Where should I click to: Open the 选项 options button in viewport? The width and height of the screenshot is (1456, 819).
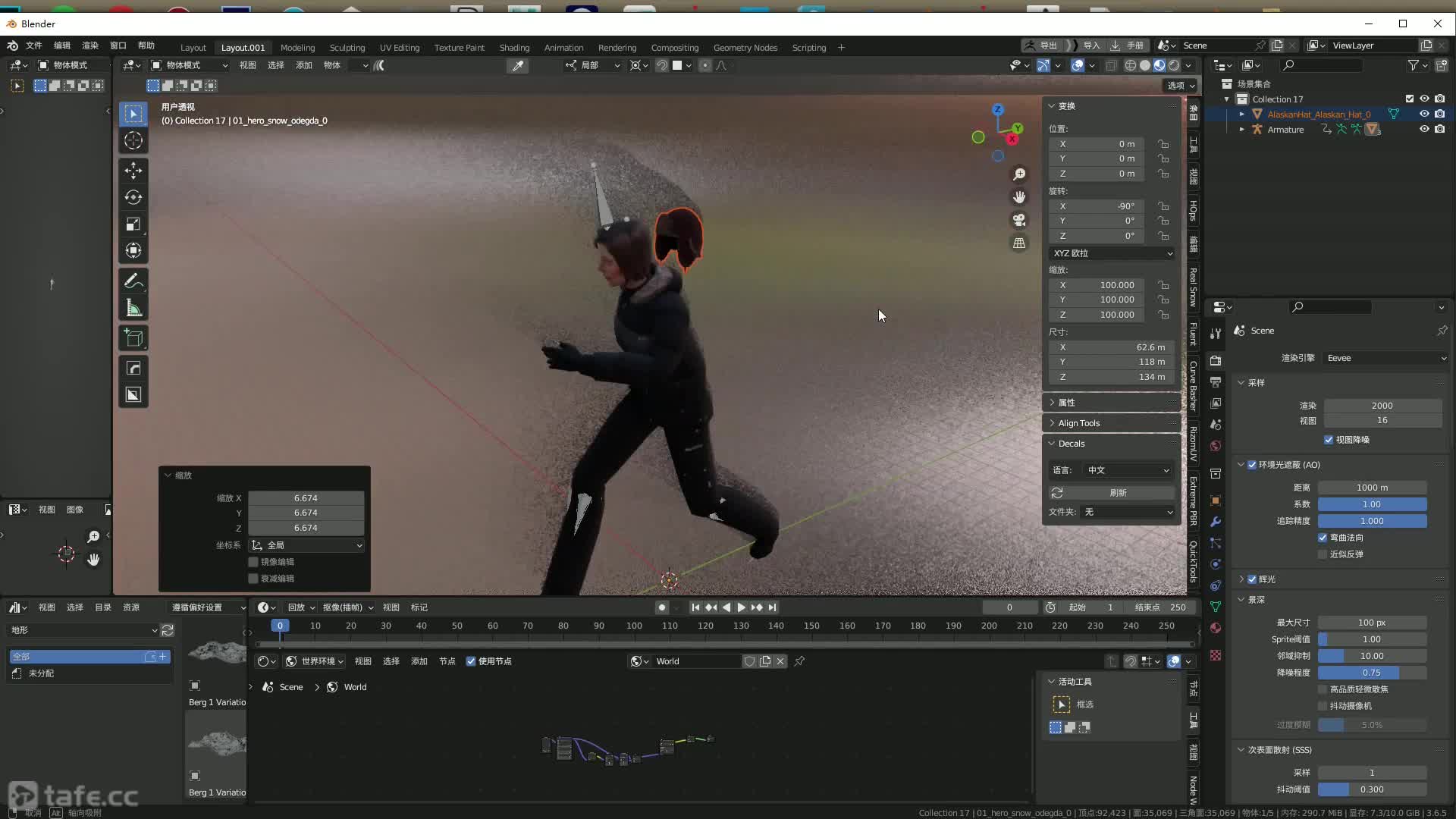pyautogui.click(x=1181, y=86)
